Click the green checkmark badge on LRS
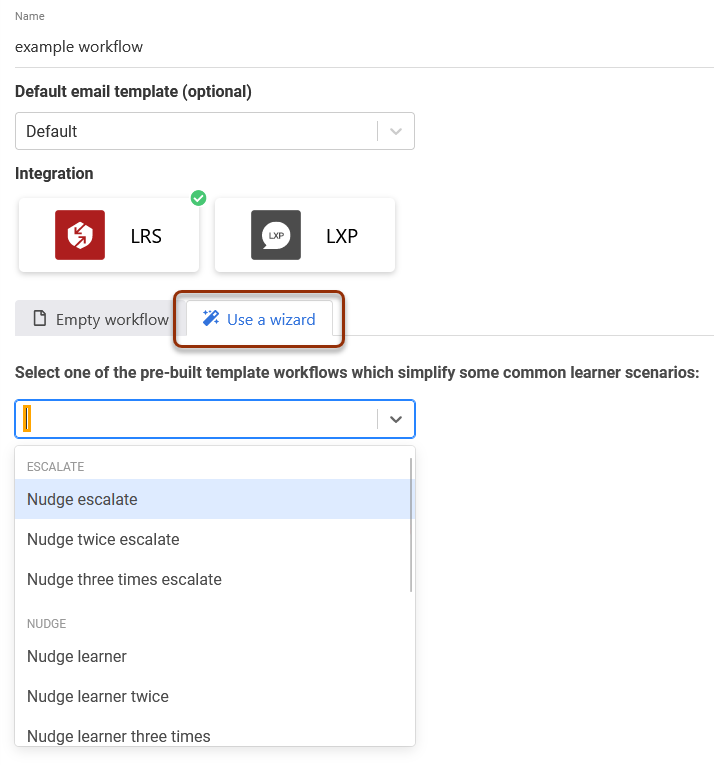 point(198,198)
